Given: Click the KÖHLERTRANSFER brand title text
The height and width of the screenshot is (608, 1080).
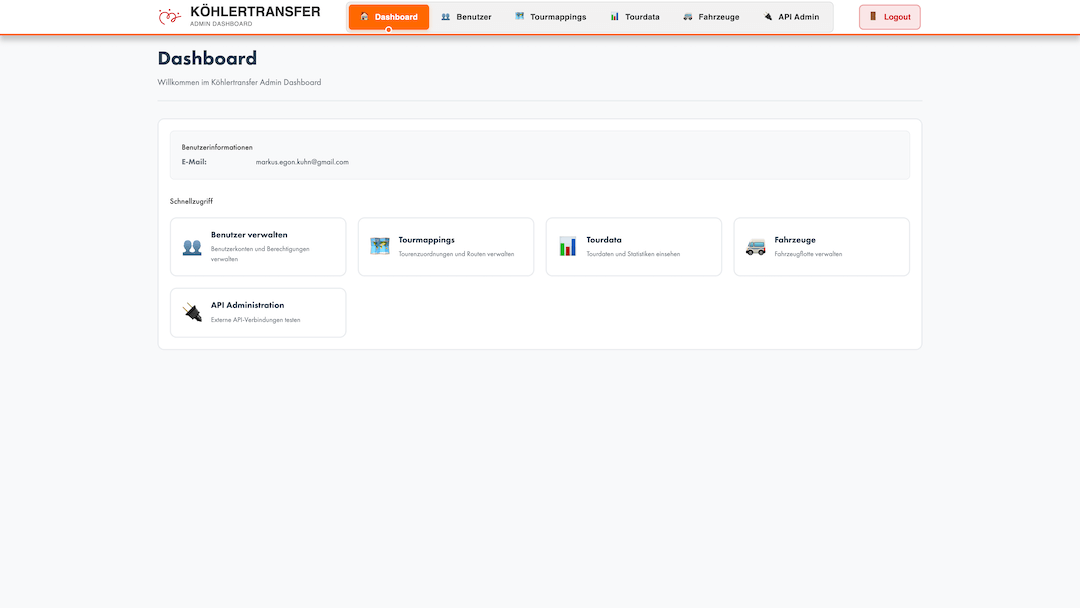Looking at the screenshot, I should coord(255,12).
